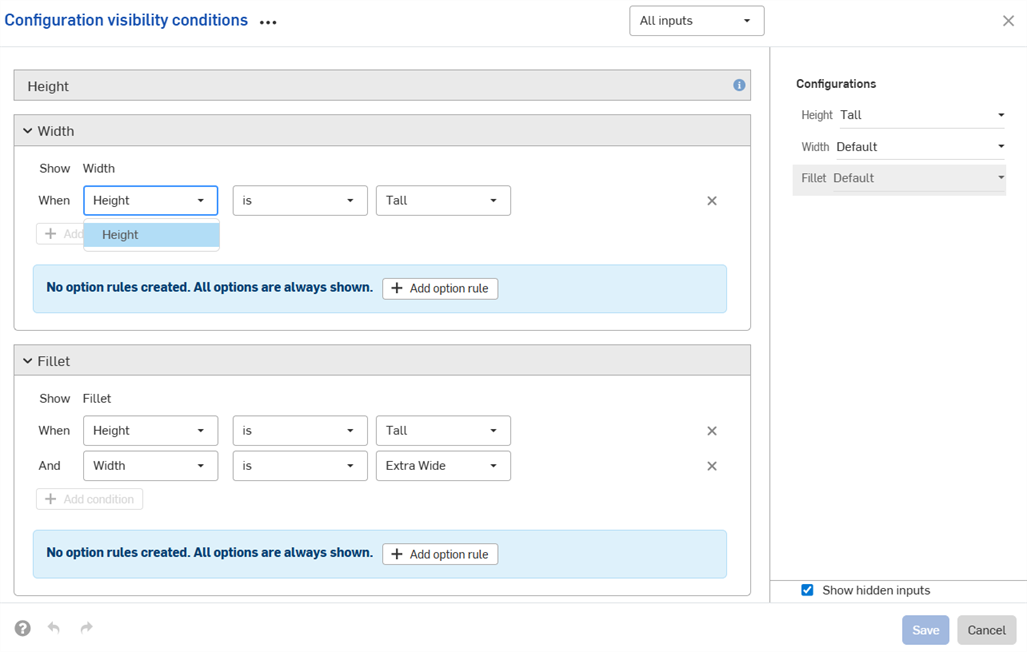Open the Height input dropdown in Fillet section

[151, 431]
